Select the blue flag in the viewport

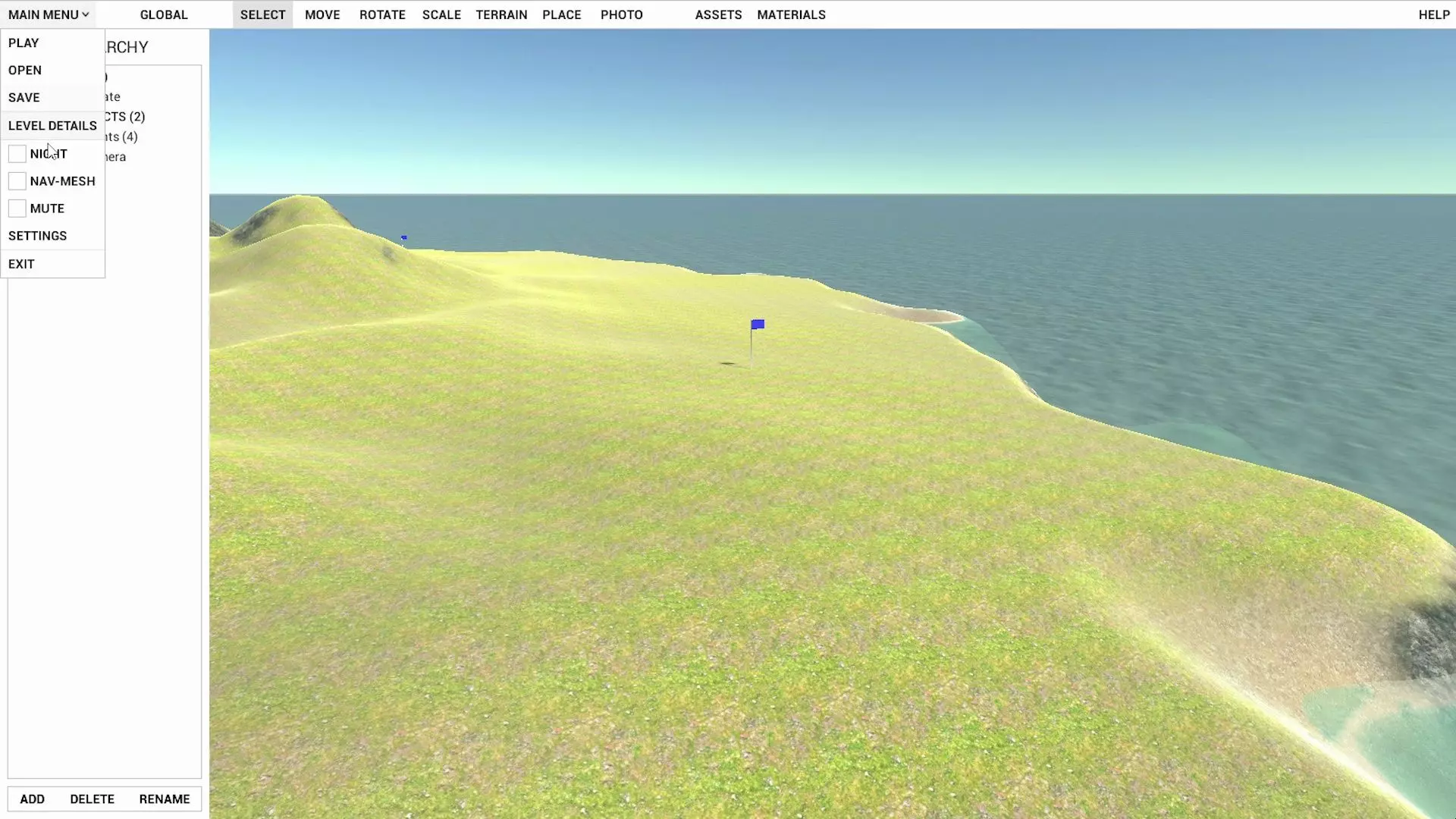coord(758,325)
